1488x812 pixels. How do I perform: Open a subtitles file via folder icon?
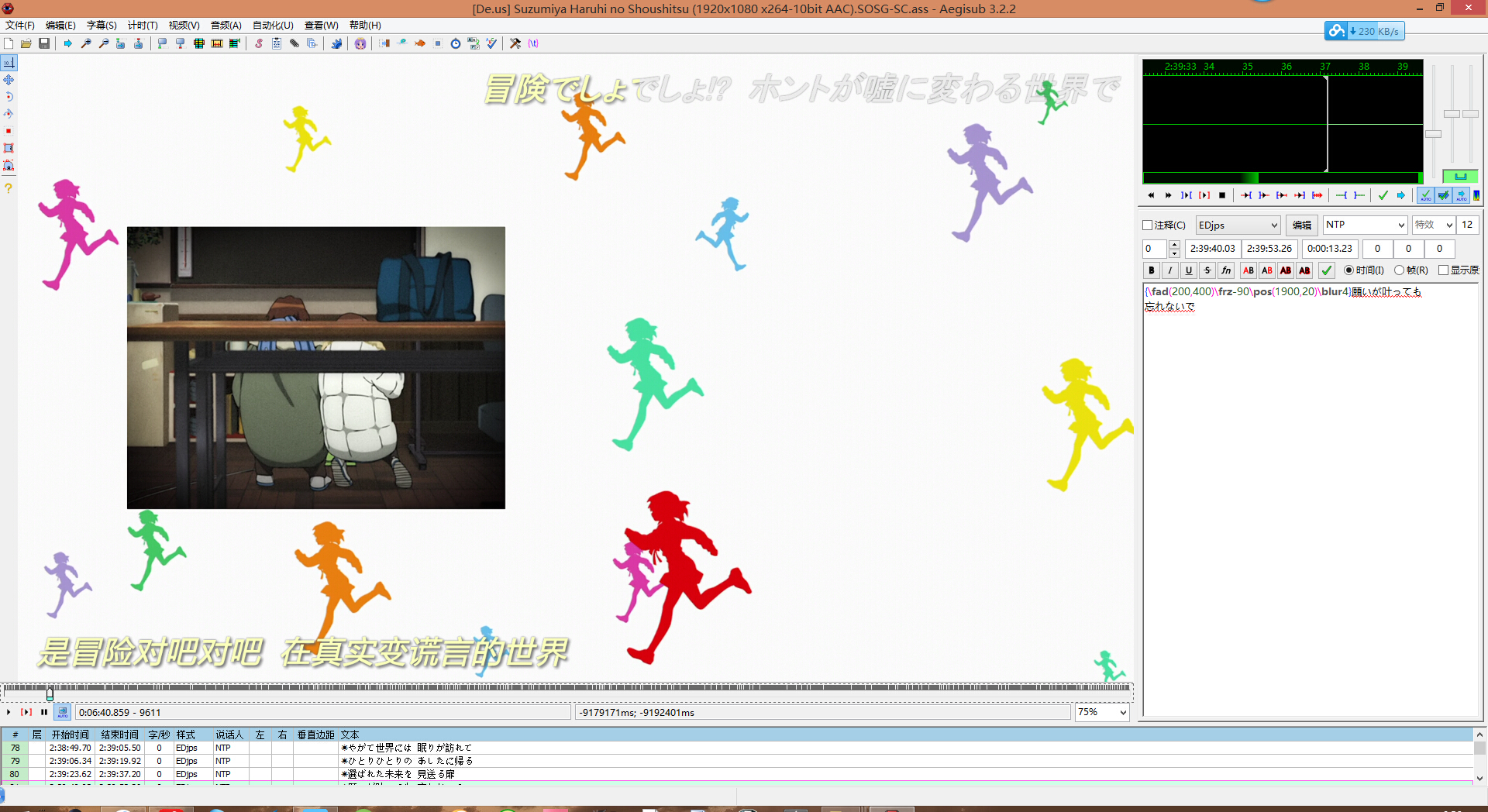click(x=26, y=43)
